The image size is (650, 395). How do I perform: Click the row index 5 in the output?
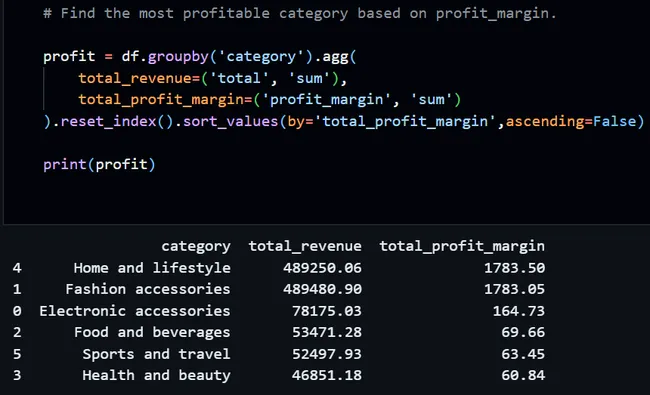coord(17,354)
